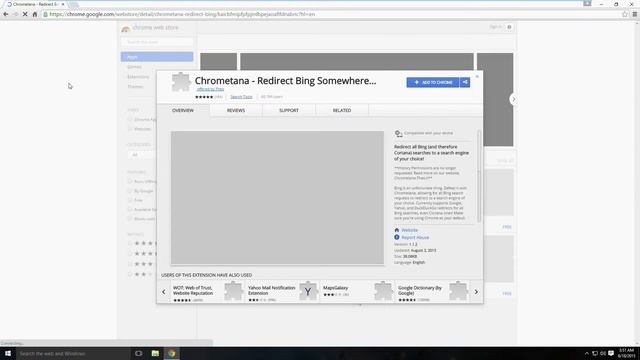Click the chrome.google.com address bar
The height and width of the screenshot is (360, 640).
331,14
